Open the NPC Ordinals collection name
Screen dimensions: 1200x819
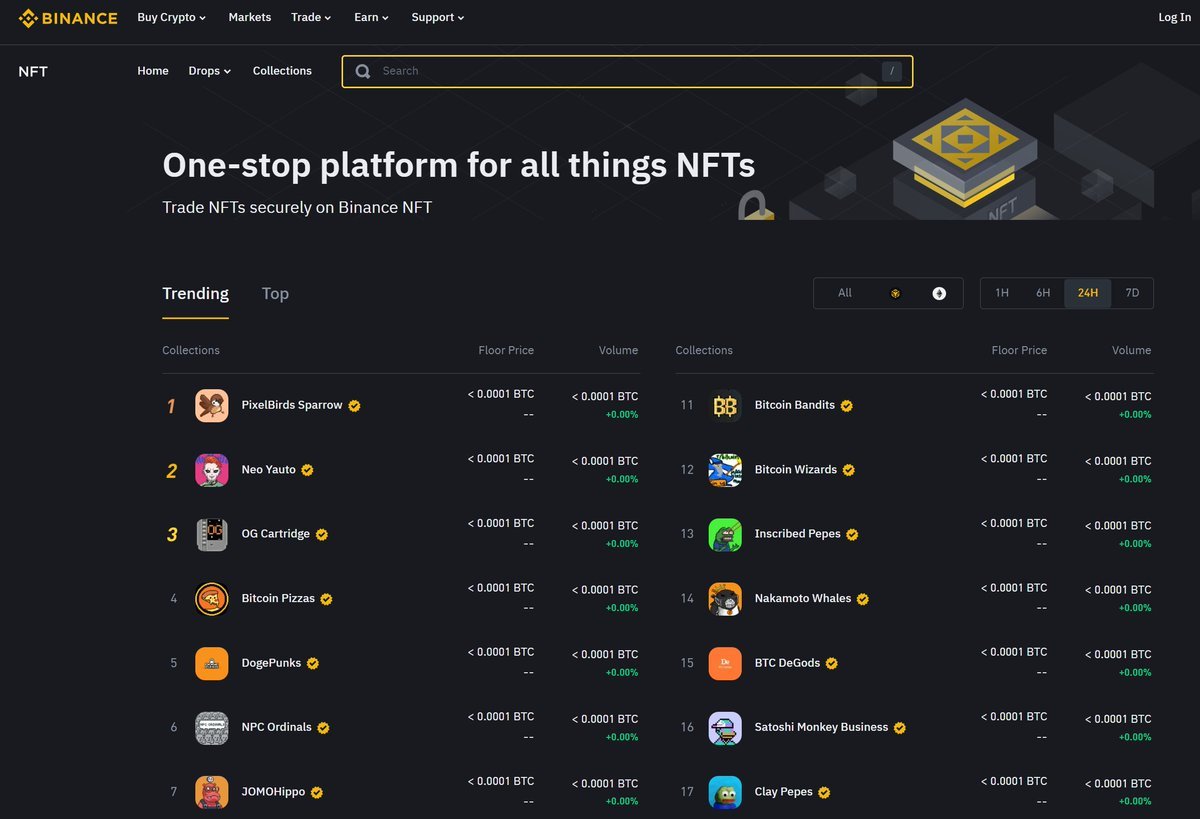click(x=277, y=727)
